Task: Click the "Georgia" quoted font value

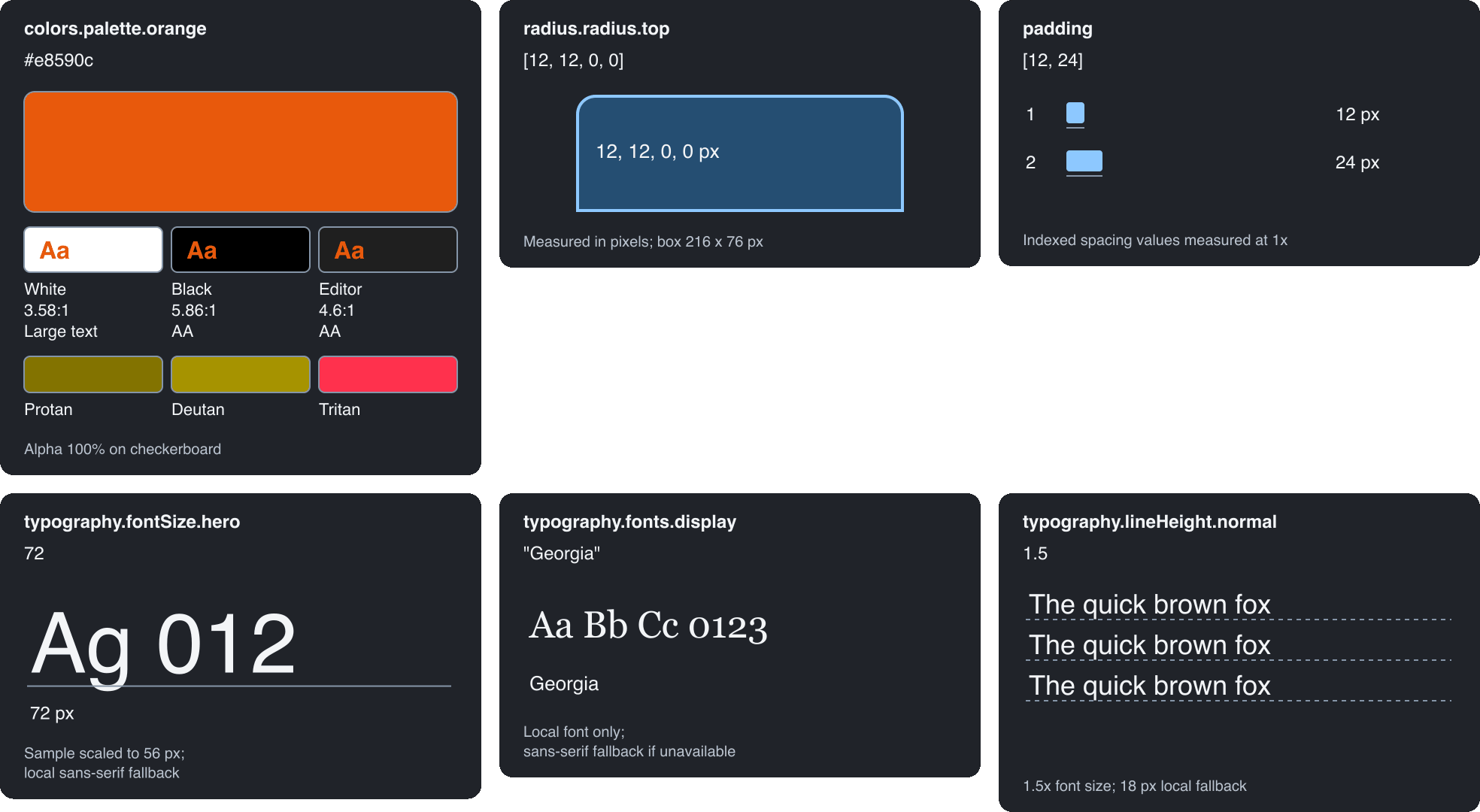Action: [x=562, y=553]
